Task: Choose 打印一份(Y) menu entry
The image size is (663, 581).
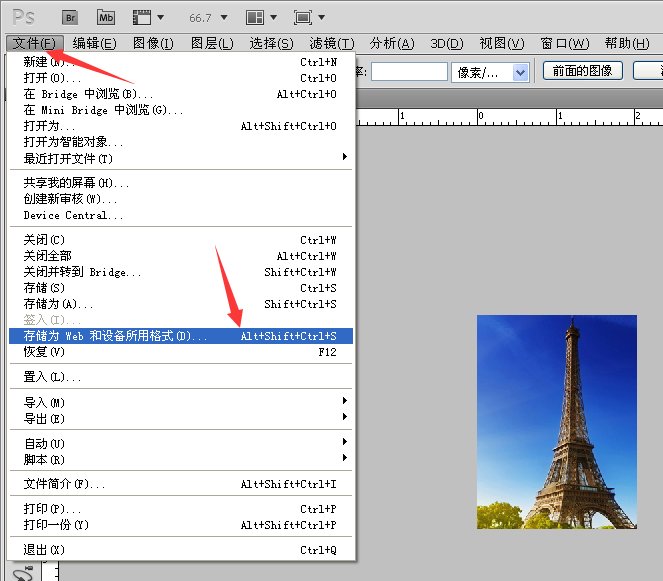Action: 181,525
